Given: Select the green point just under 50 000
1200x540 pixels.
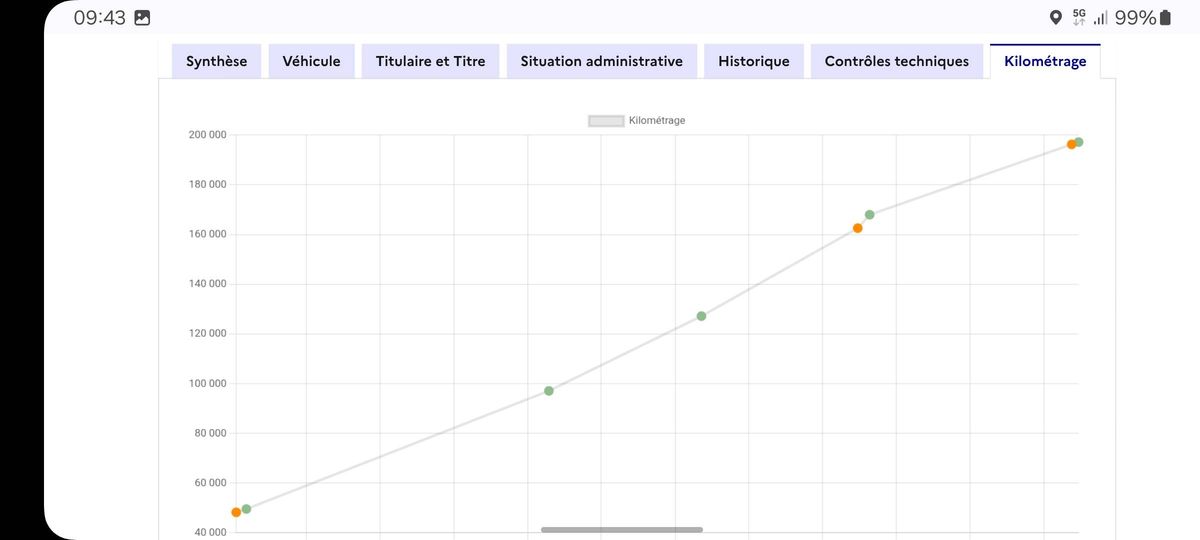Looking at the screenshot, I should click(x=246, y=509).
